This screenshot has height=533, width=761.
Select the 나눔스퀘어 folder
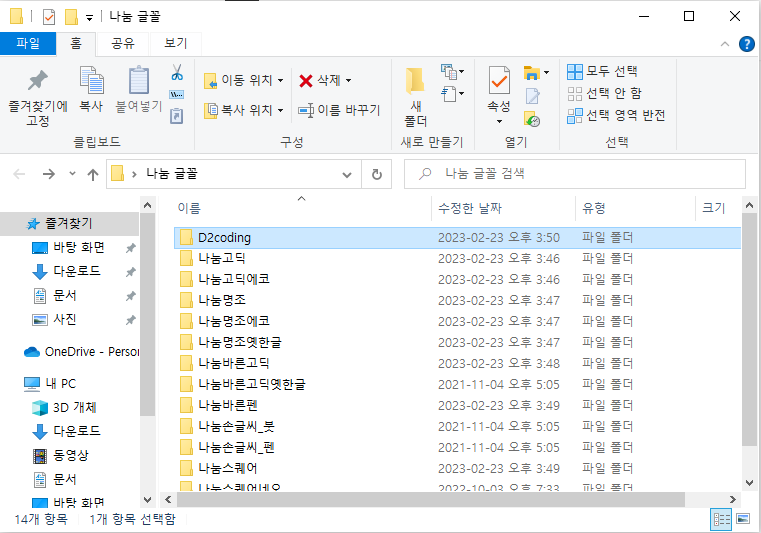click(457, 468)
